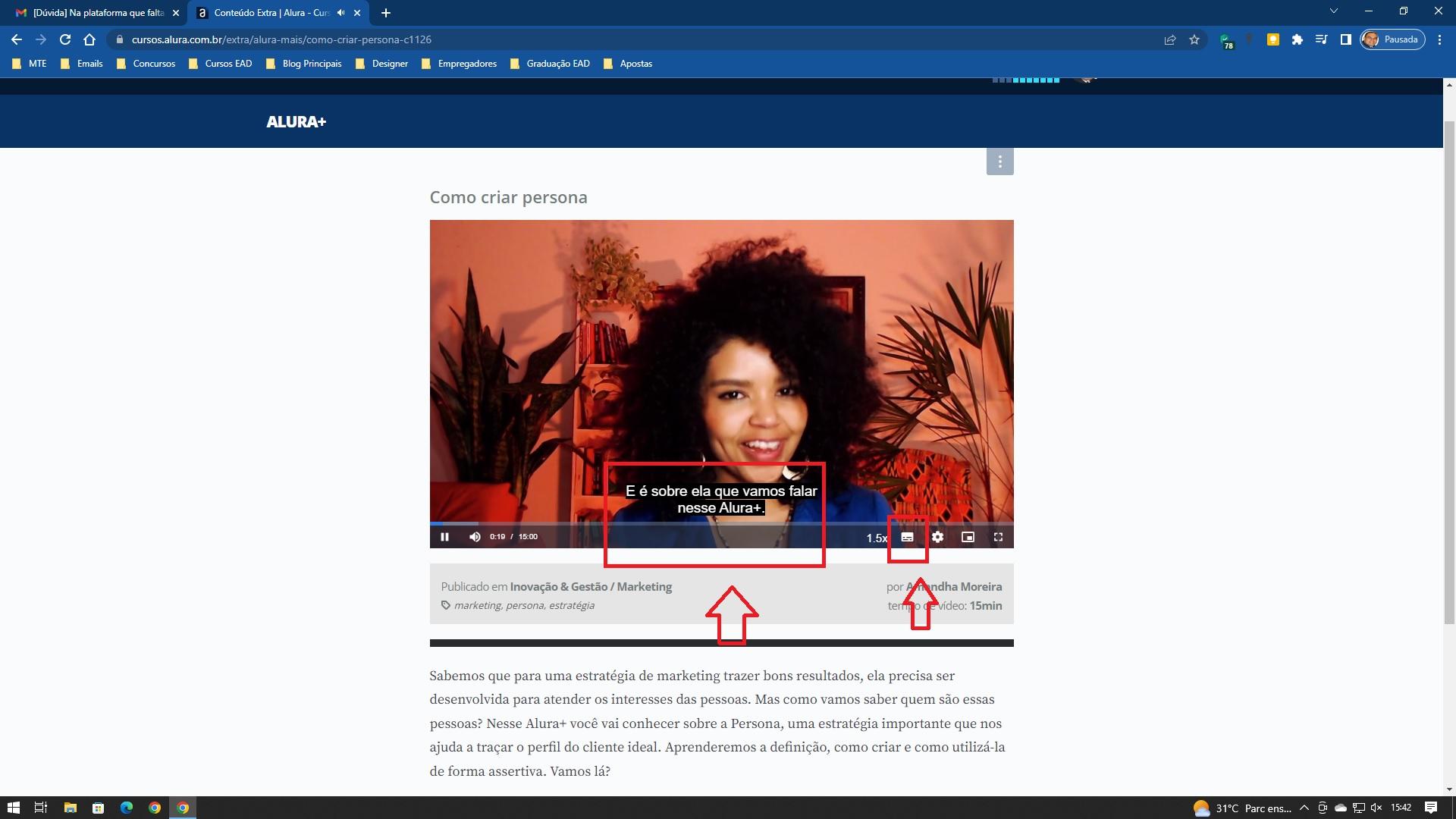The height and width of the screenshot is (819, 1456).
Task: Click the ALURA+ logo
Action: (296, 121)
